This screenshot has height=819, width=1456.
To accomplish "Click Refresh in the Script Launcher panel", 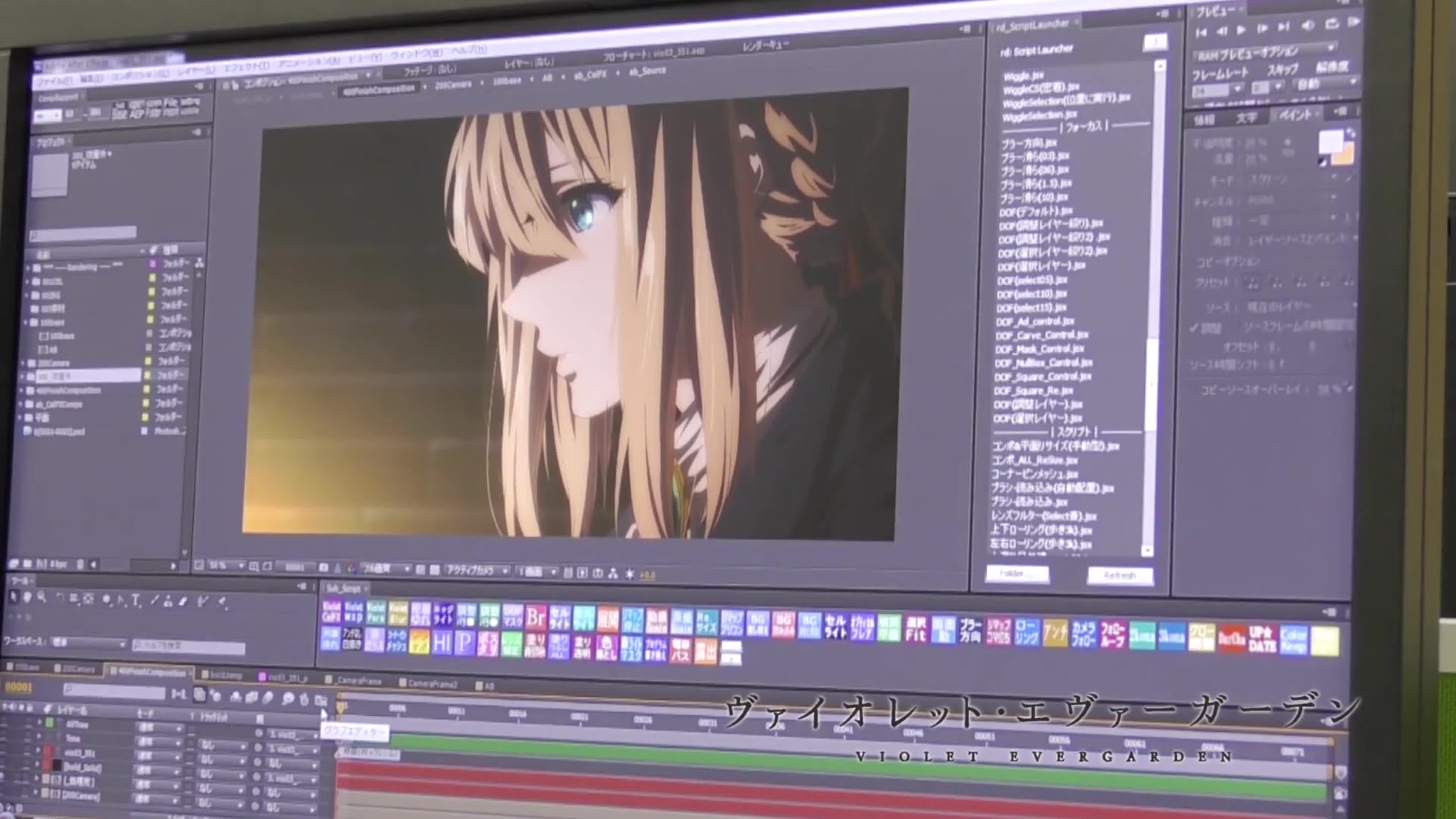I will point(1120,575).
